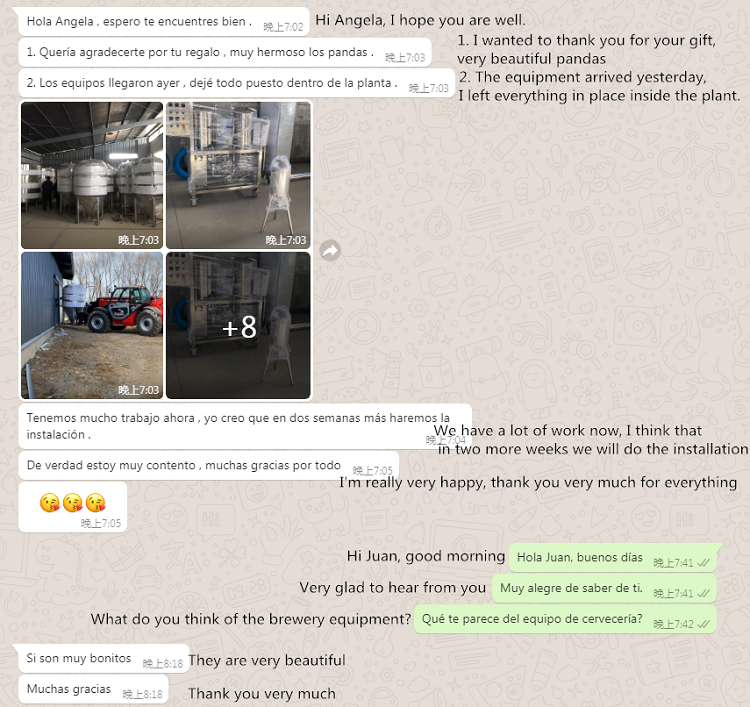Select the 'Quería agradecerte por tu regalo' message
This screenshot has height=707, width=750.
point(225,53)
